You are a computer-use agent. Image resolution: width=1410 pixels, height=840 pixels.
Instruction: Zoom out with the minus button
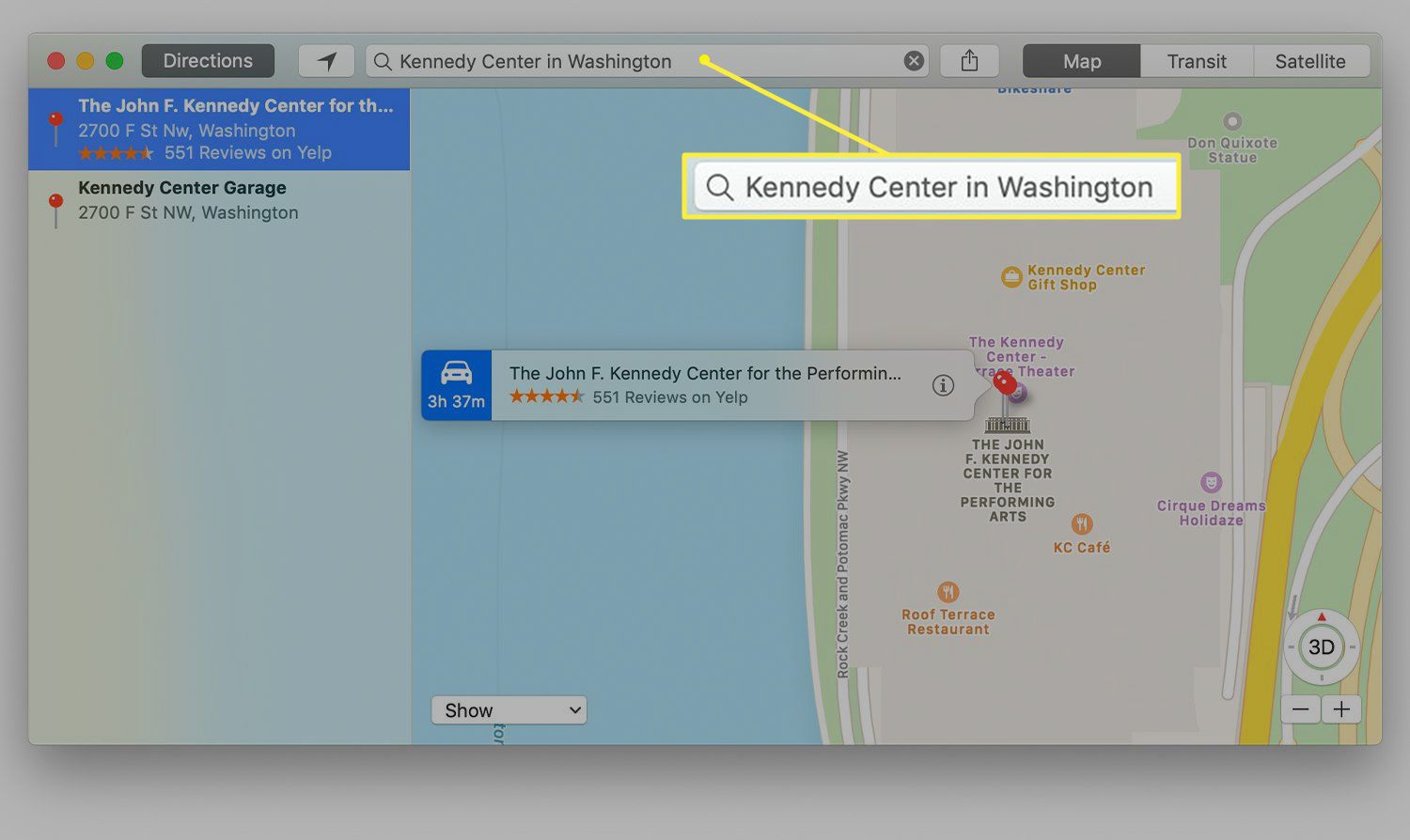click(x=1300, y=709)
